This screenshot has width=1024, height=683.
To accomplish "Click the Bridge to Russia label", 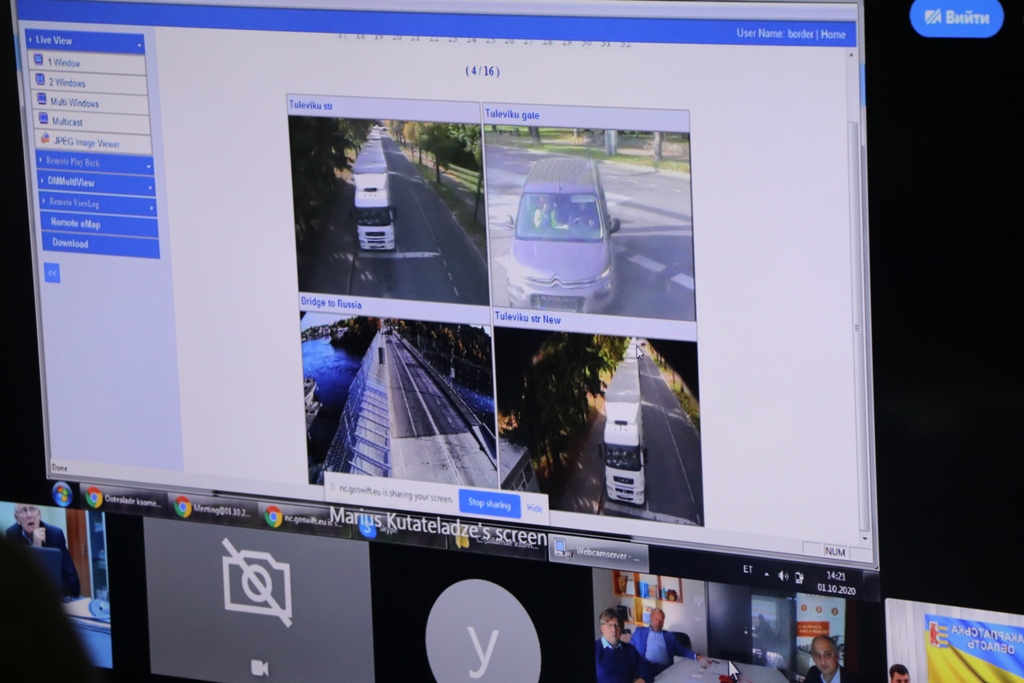I will [x=330, y=303].
